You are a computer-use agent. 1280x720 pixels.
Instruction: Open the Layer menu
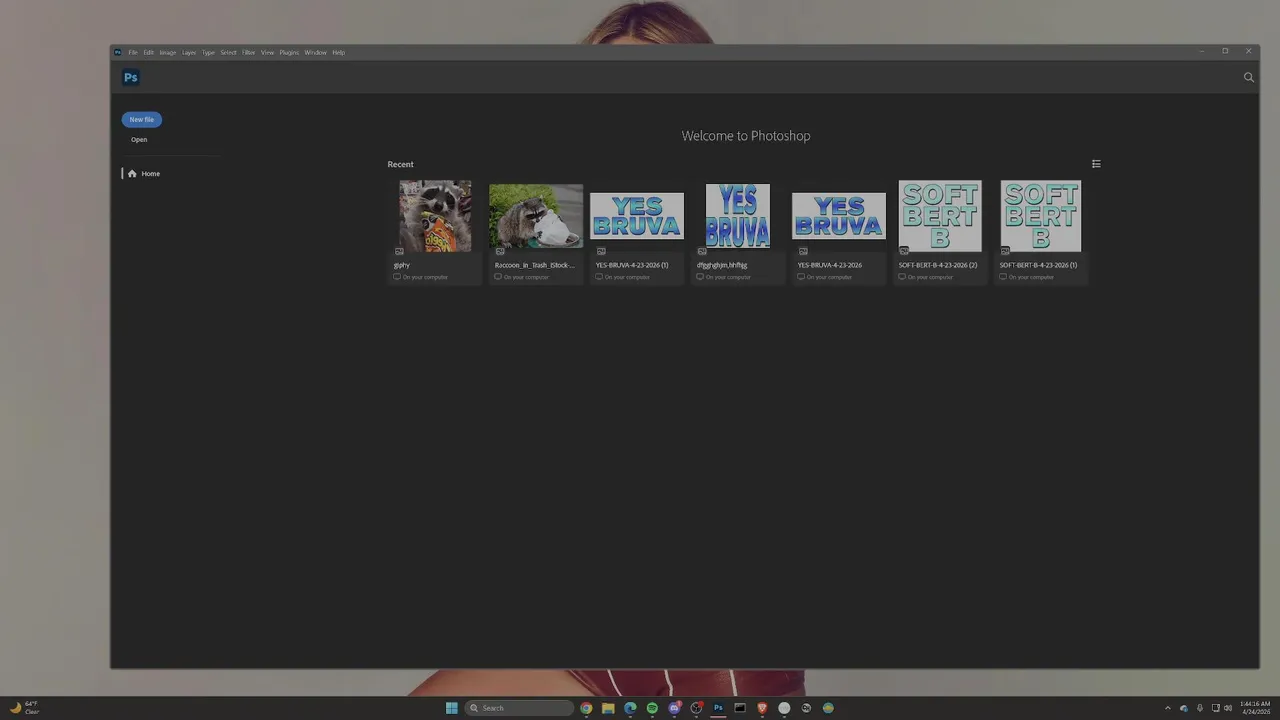pyautogui.click(x=189, y=52)
